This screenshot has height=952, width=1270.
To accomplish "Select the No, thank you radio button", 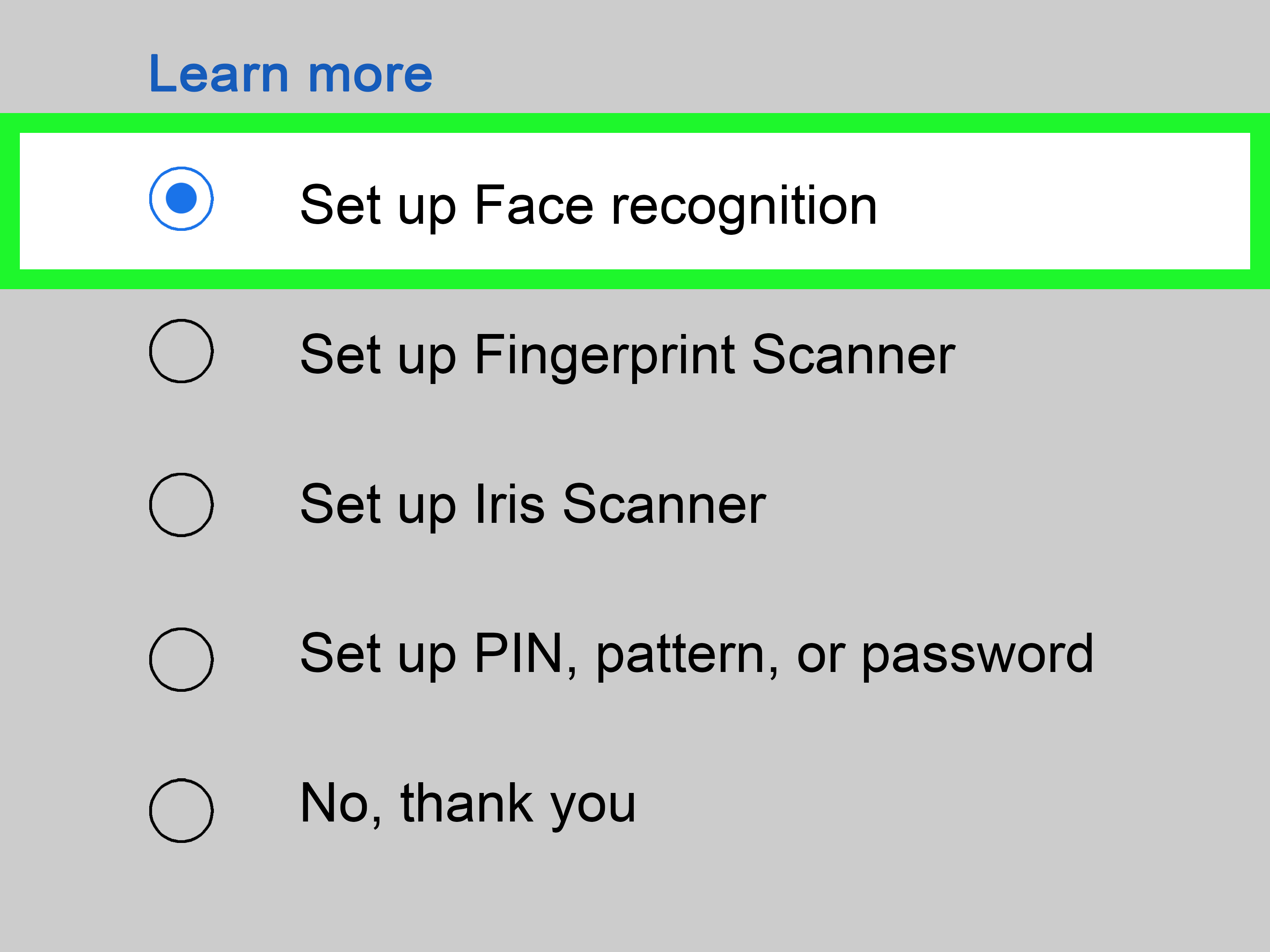I will pos(181,810).
